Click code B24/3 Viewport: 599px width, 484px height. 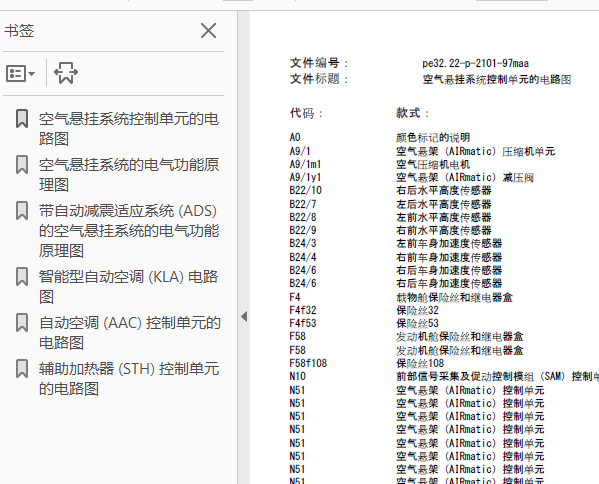pos(303,243)
